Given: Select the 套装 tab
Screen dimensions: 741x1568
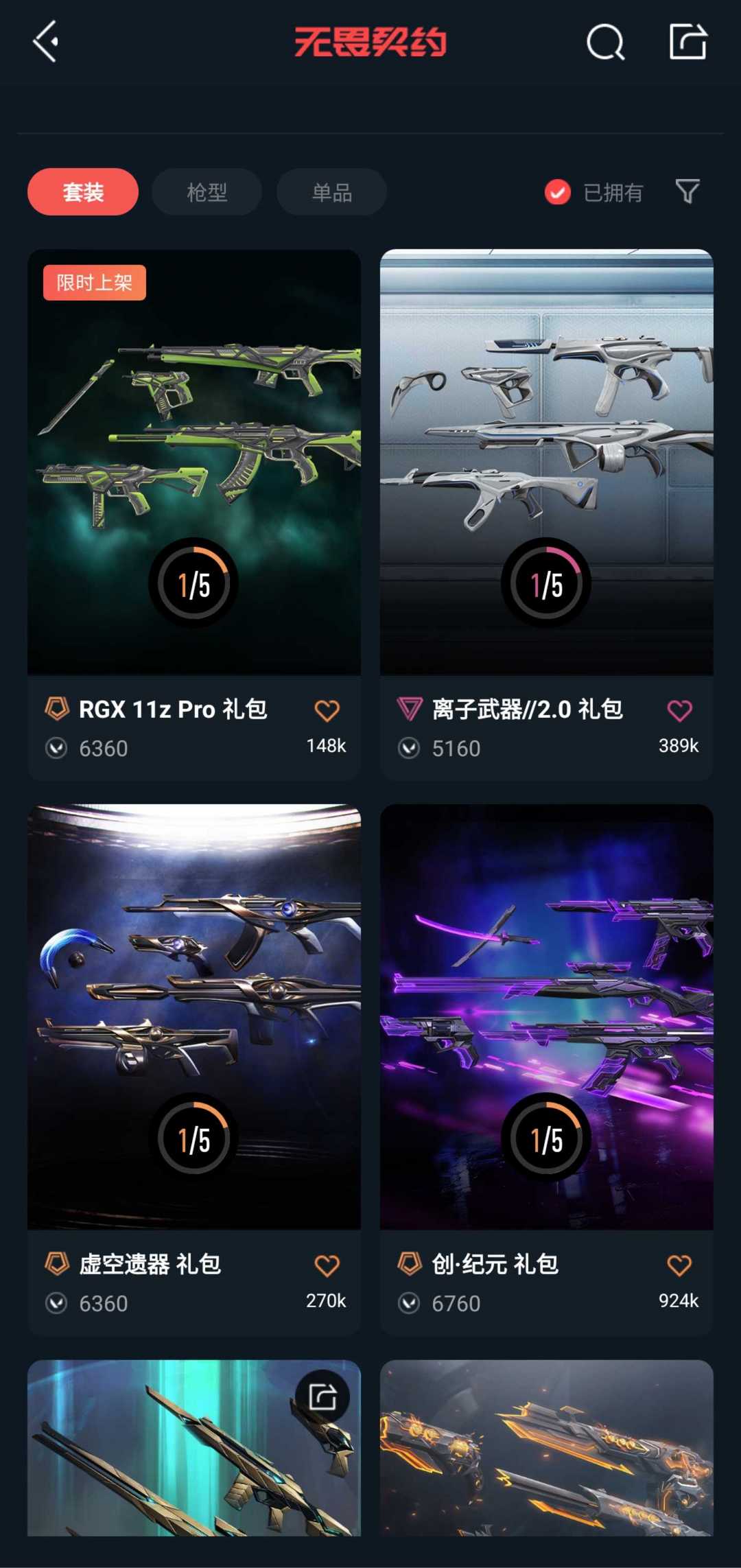Looking at the screenshot, I should coord(83,191).
